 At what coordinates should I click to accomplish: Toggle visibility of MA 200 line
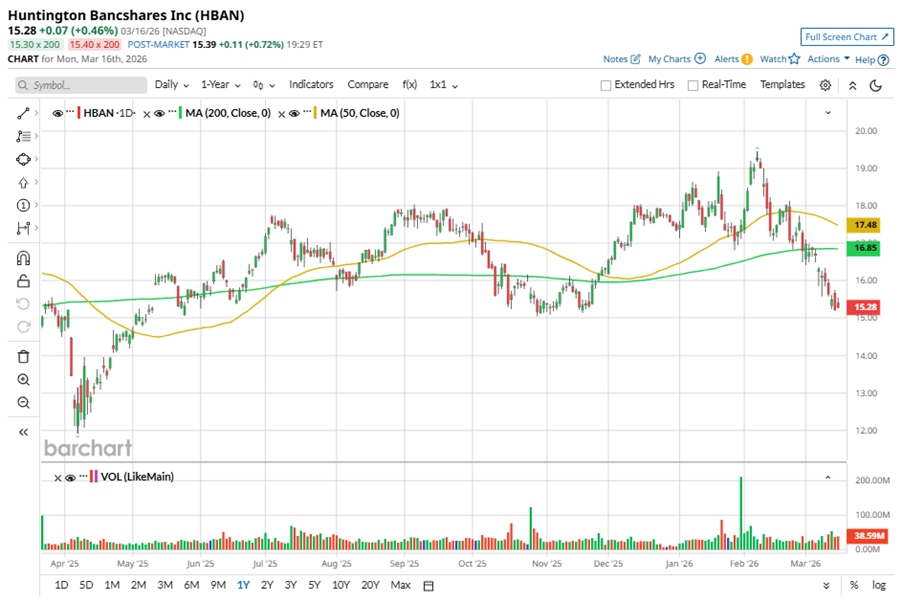click(159, 113)
